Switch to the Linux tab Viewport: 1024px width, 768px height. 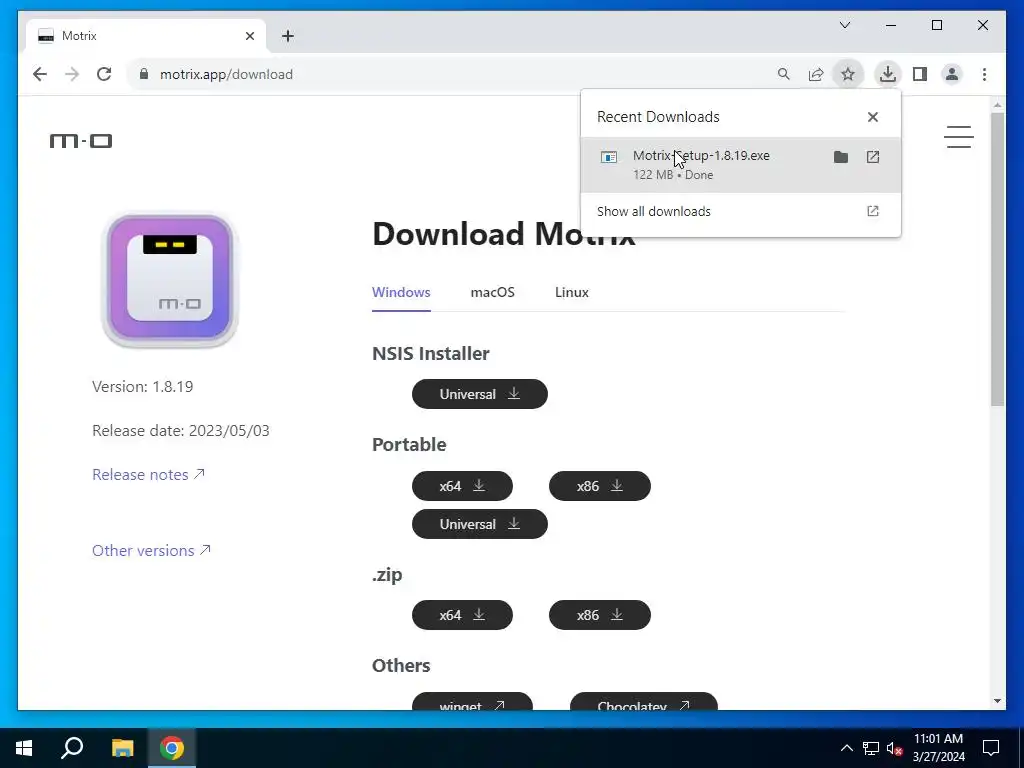(x=571, y=293)
